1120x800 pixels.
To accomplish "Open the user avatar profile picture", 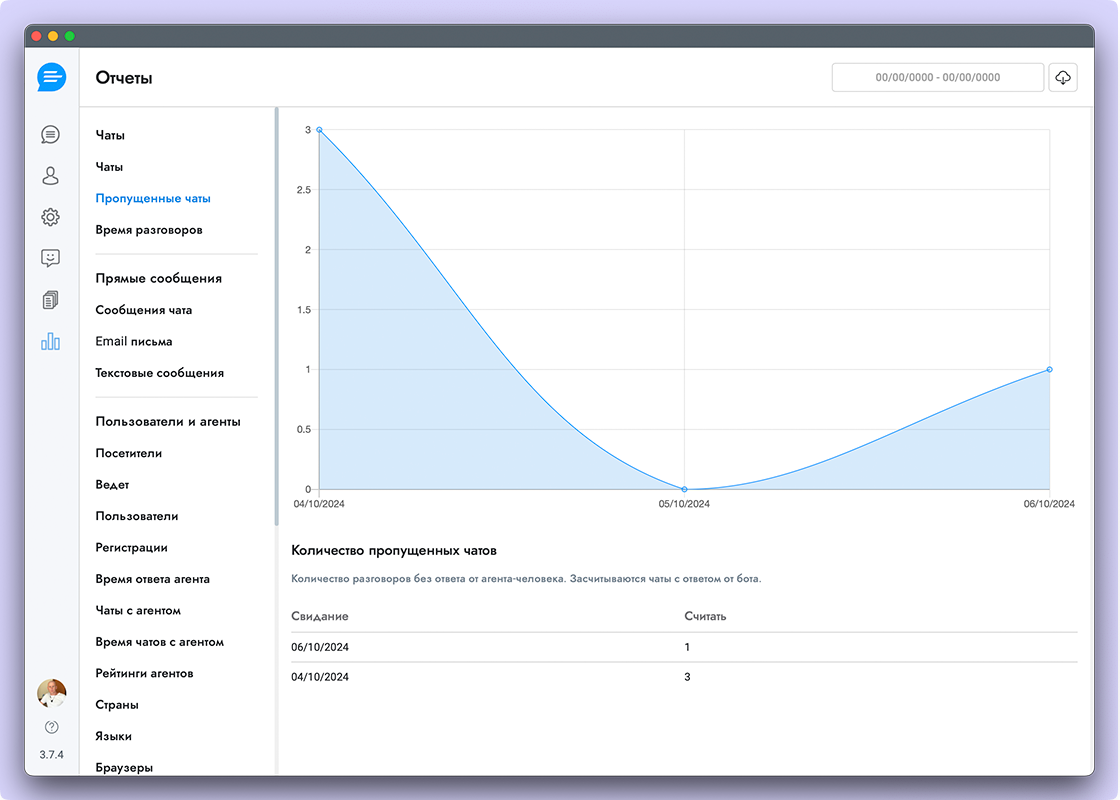I will click(51, 693).
